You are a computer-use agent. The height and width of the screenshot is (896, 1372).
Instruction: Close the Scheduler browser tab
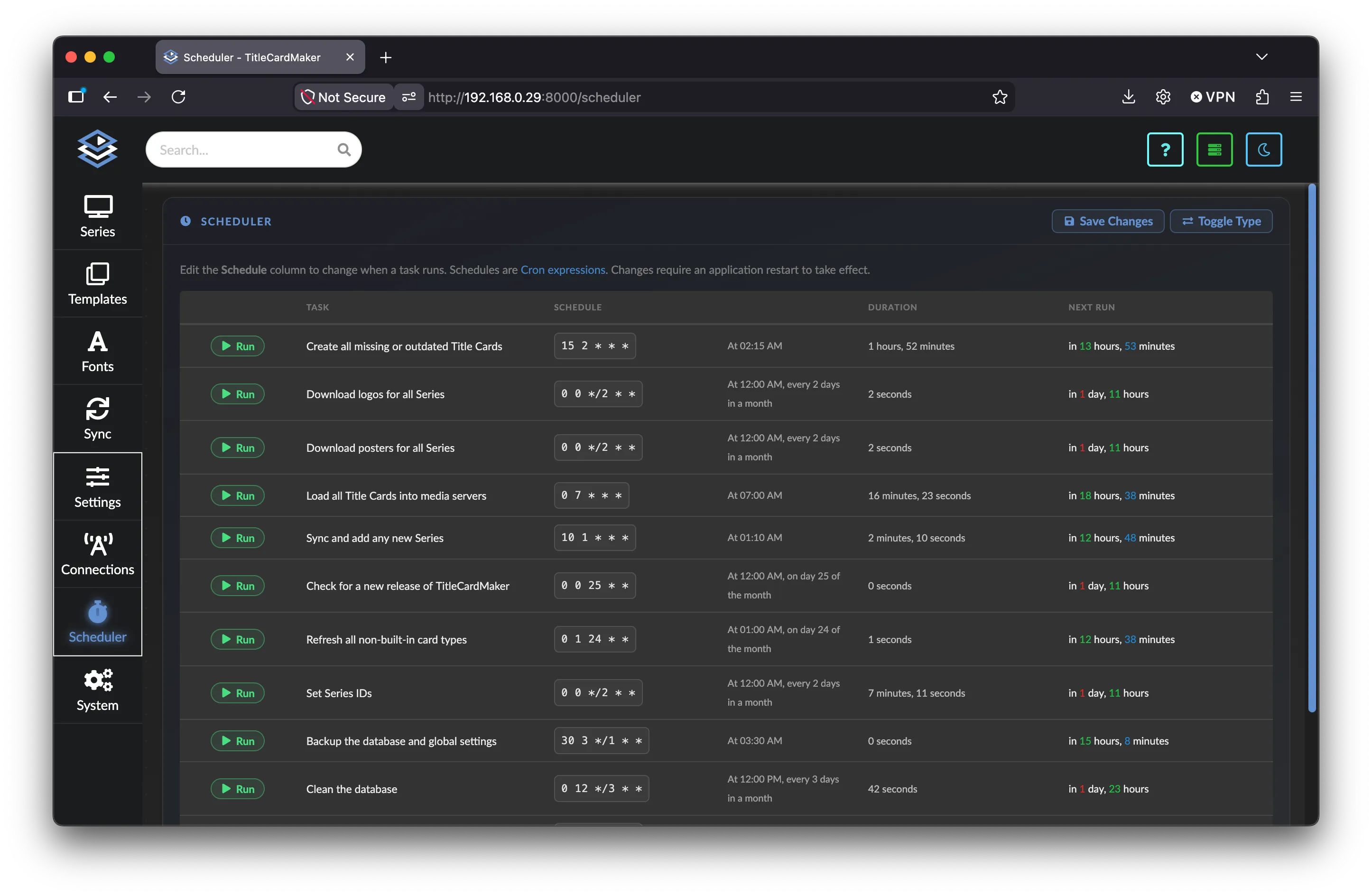pos(350,57)
